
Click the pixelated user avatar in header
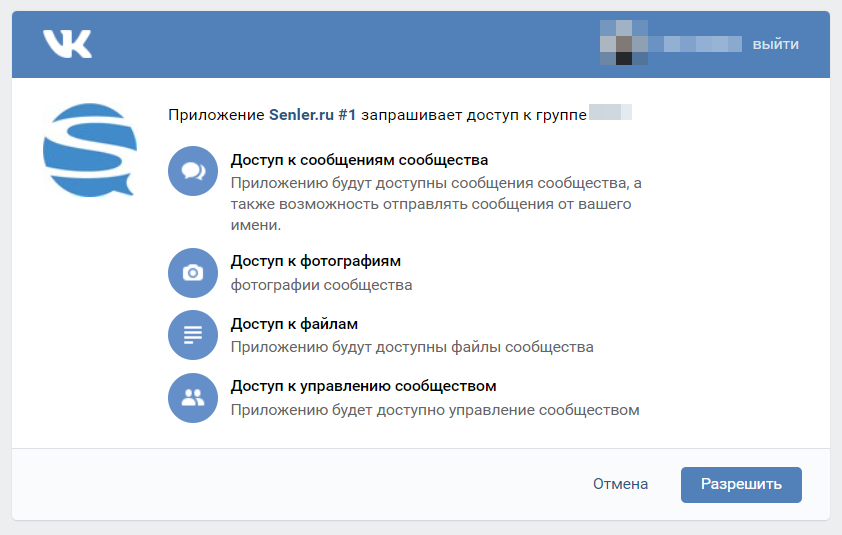coord(623,42)
